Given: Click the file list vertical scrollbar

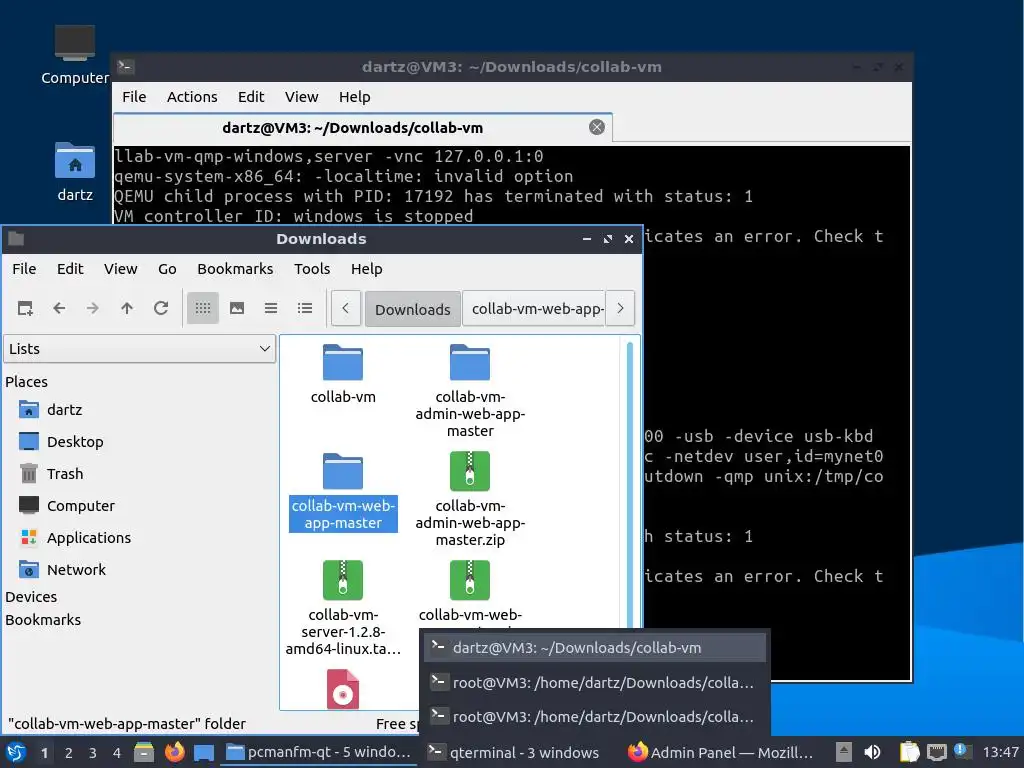Looking at the screenshot, I should [x=630, y=487].
